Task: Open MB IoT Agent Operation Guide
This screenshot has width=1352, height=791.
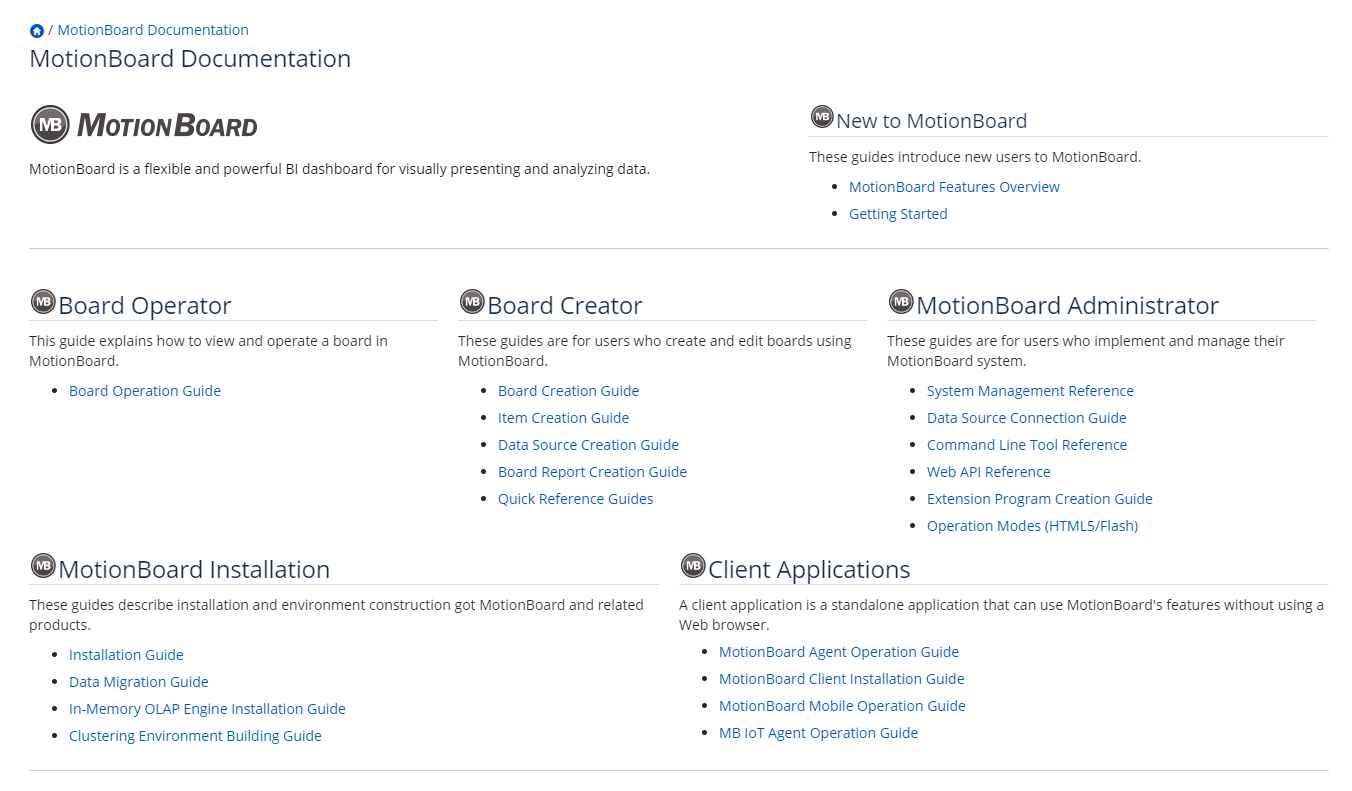Action: click(818, 733)
